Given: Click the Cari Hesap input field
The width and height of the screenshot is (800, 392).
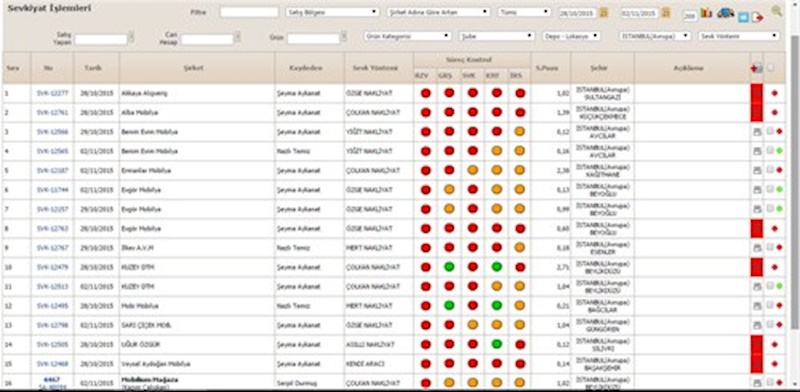Looking at the screenshot, I should coord(207,39).
